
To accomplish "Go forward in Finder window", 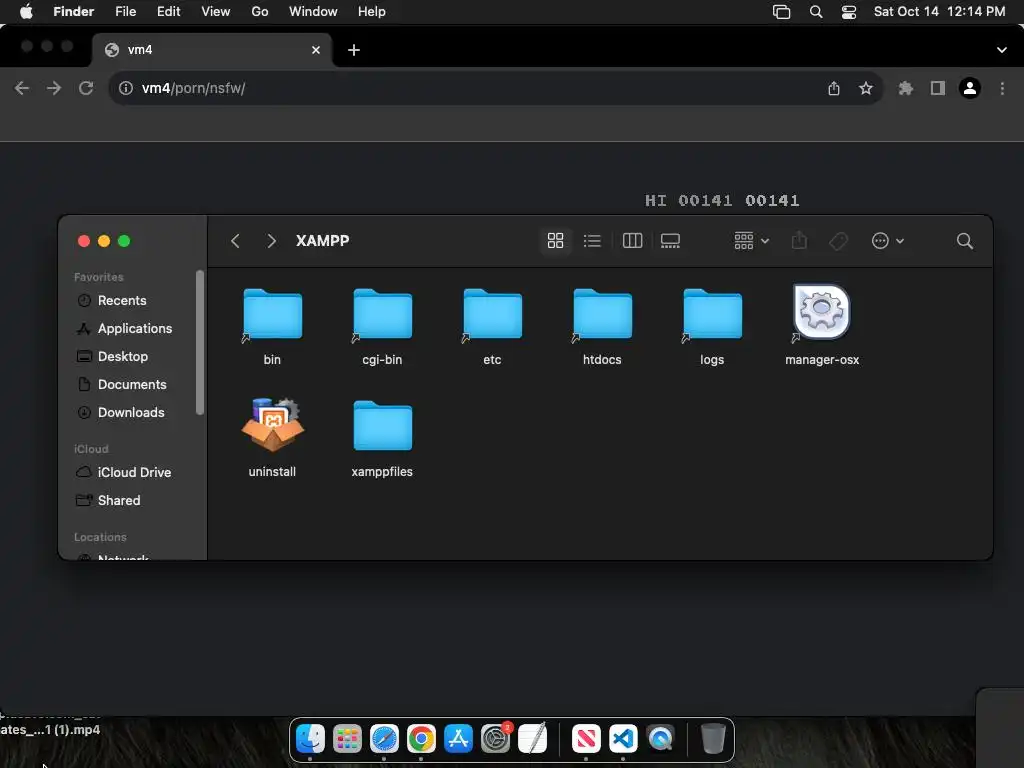I will [x=271, y=241].
